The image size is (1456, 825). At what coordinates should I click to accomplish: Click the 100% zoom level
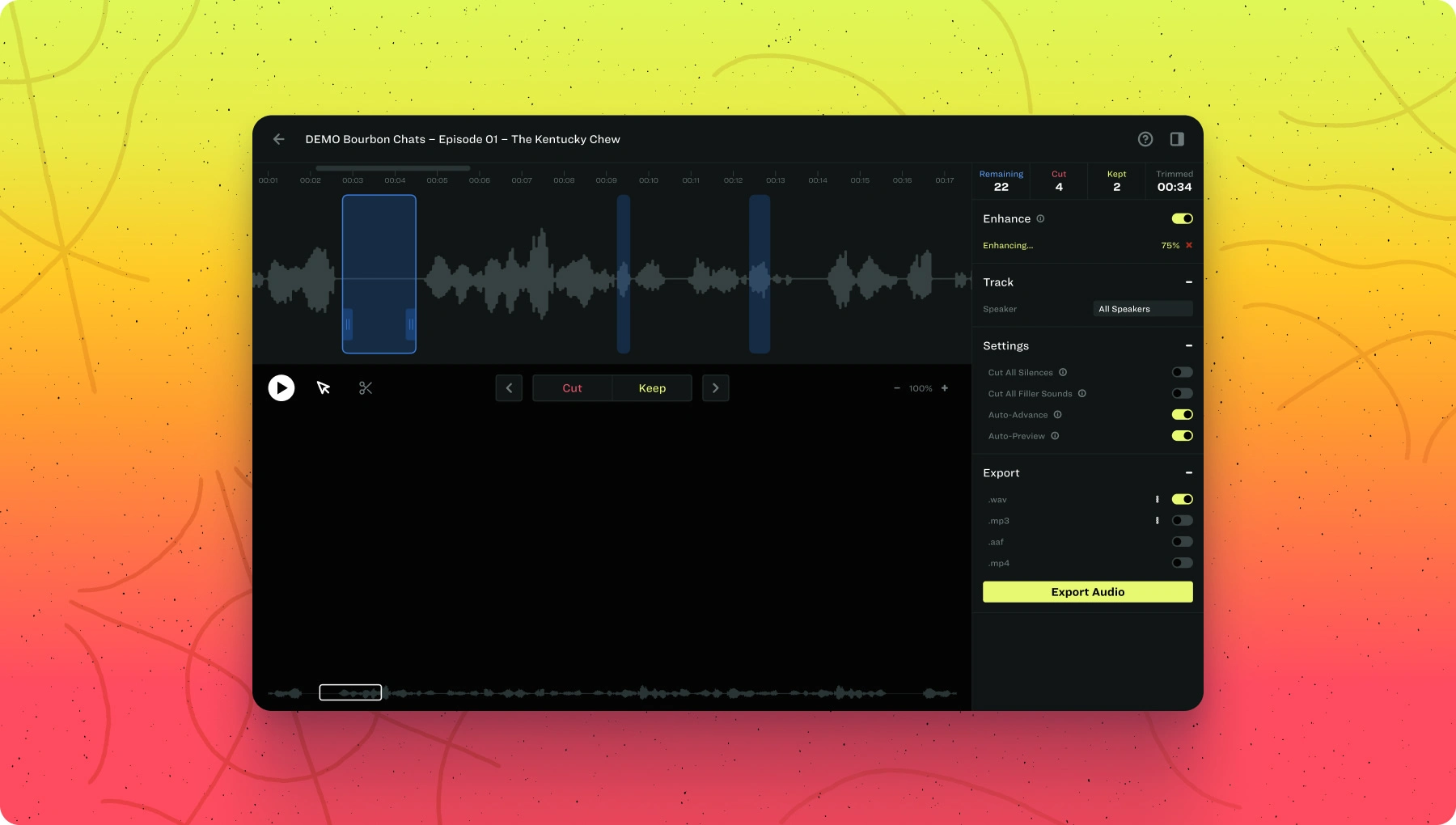coord(921,388)
